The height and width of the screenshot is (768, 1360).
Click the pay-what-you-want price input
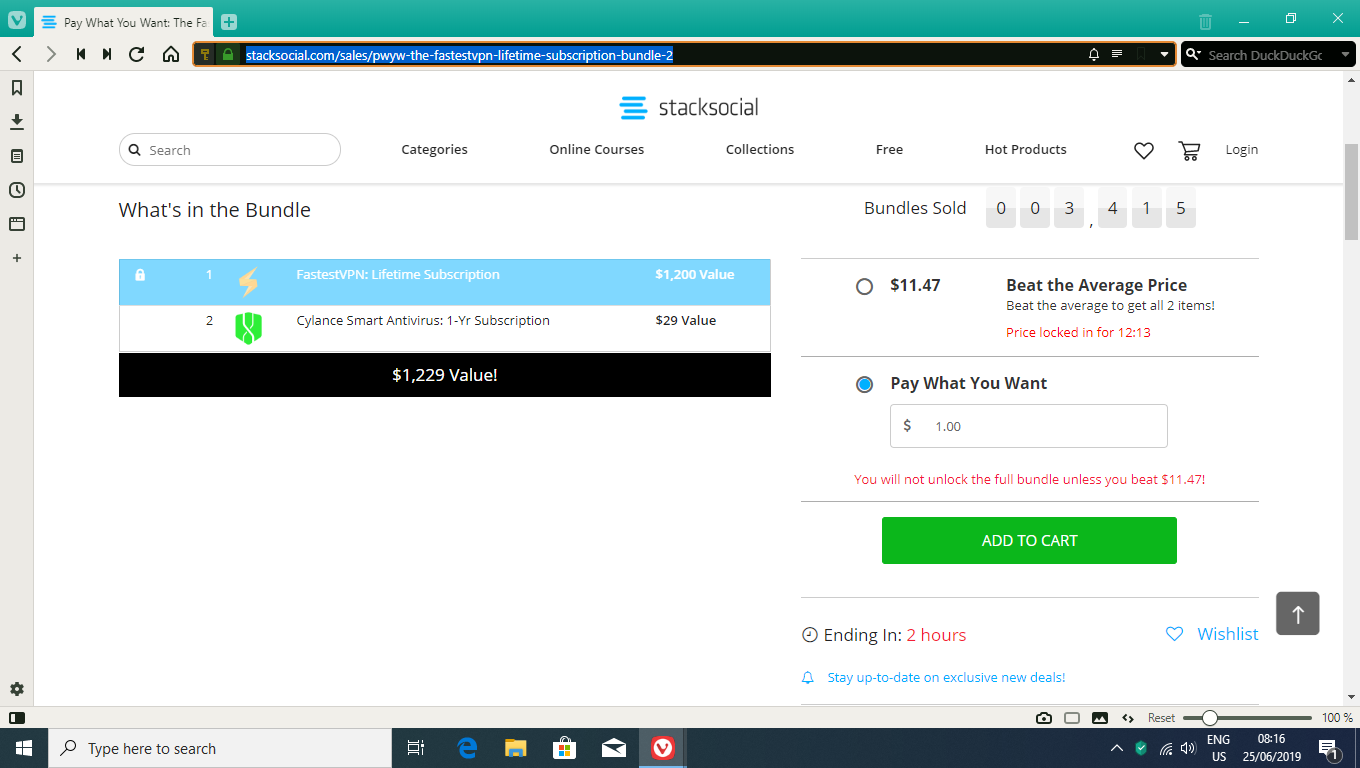[x=1029, y=426]
